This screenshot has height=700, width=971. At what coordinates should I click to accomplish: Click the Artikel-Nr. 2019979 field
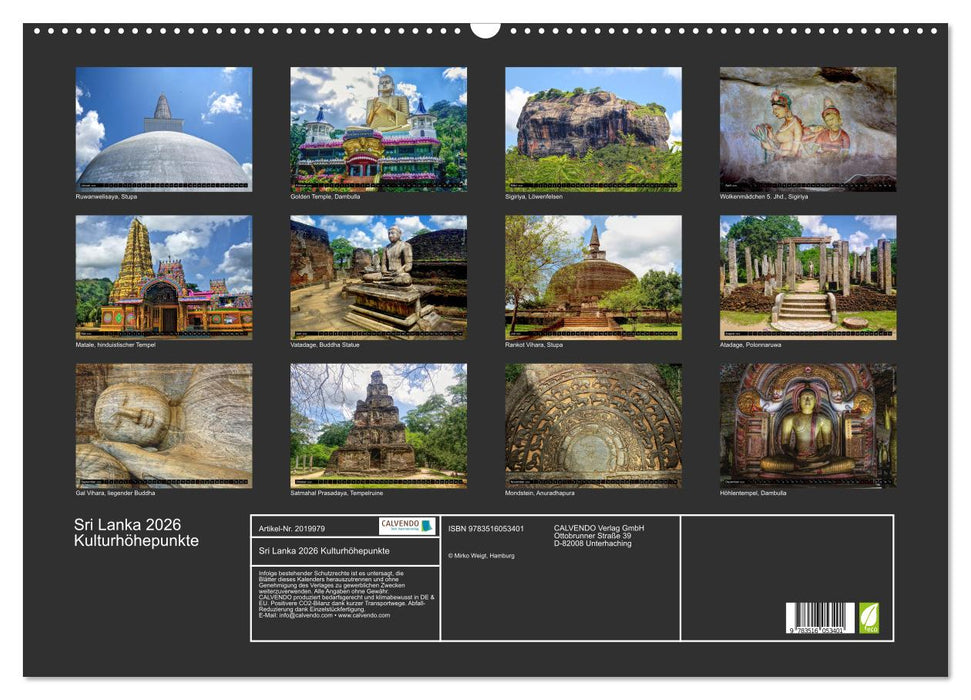pos(291,529)
